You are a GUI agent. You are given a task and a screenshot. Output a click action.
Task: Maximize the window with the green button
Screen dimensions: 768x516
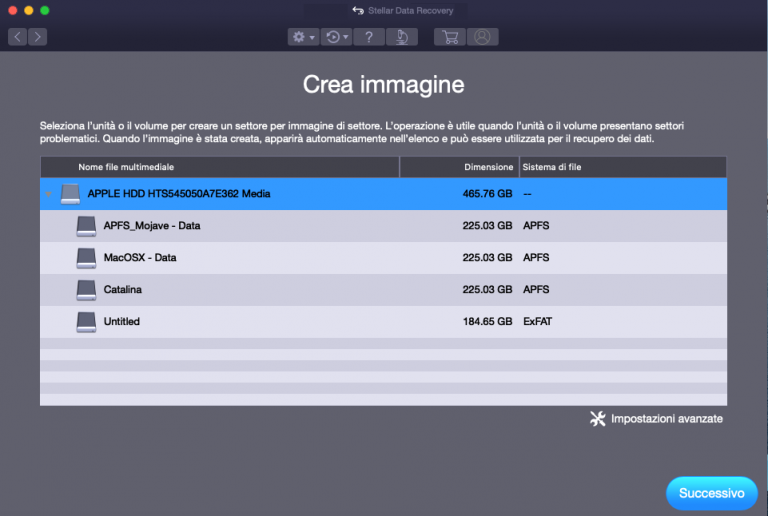(45, 10)
